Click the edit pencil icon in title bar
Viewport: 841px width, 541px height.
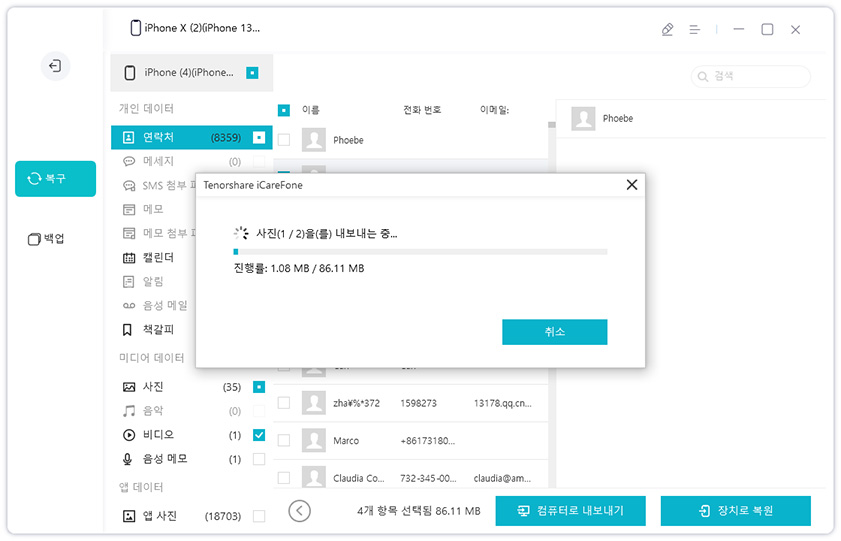tap(667, 29)
